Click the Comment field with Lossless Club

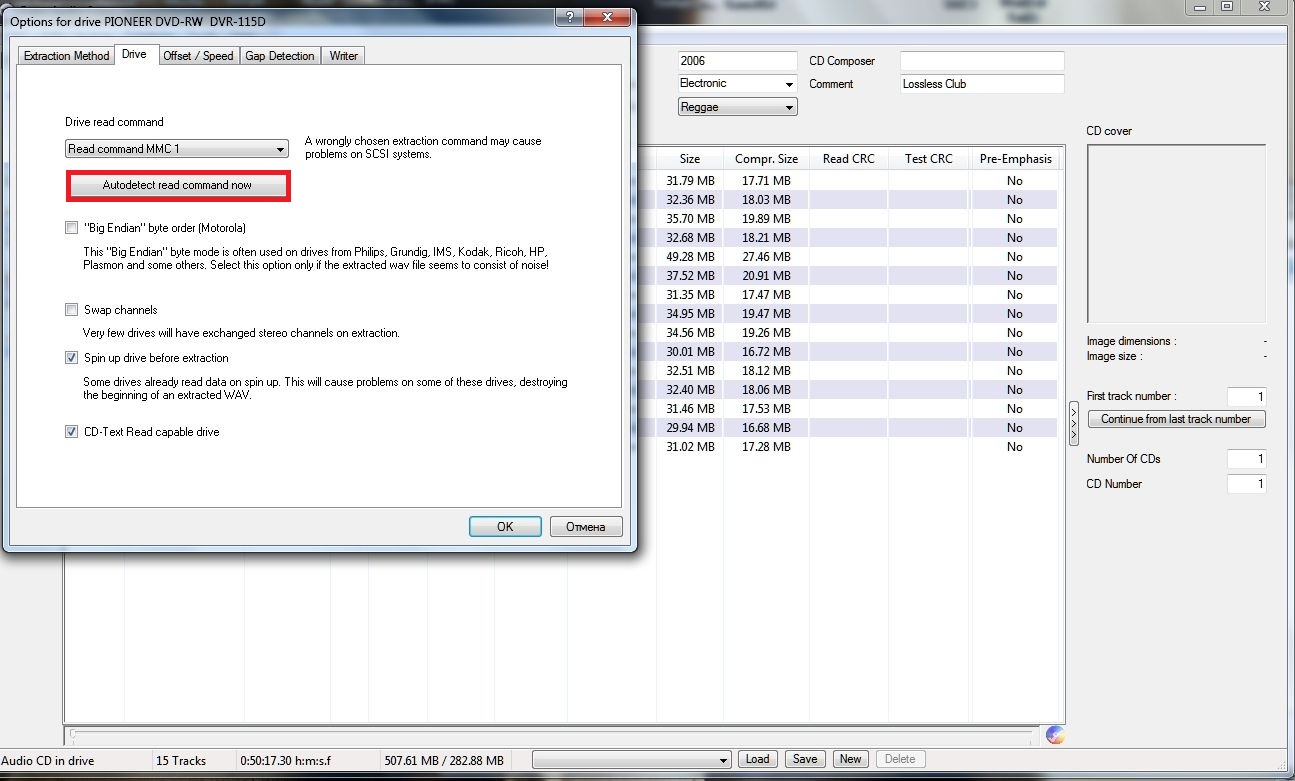pos(982,84)
